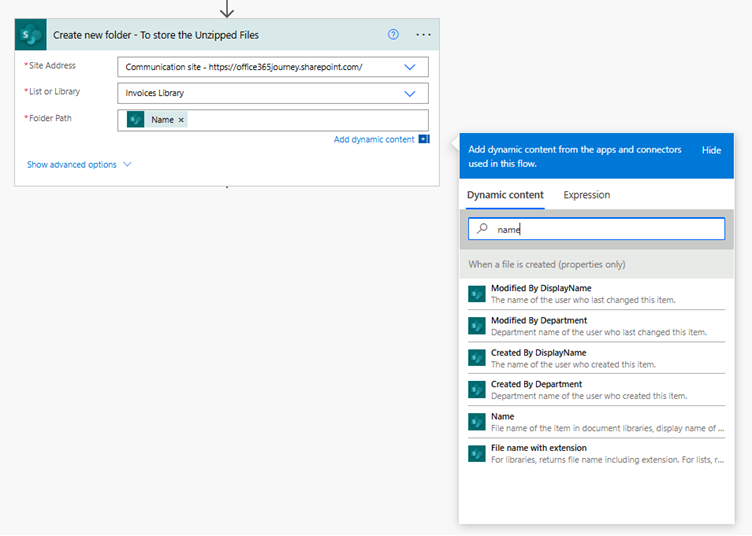This screenshot has width=752, height=536.
Task: Click the icon beside Modified By Department
Action: click(477, 326)
